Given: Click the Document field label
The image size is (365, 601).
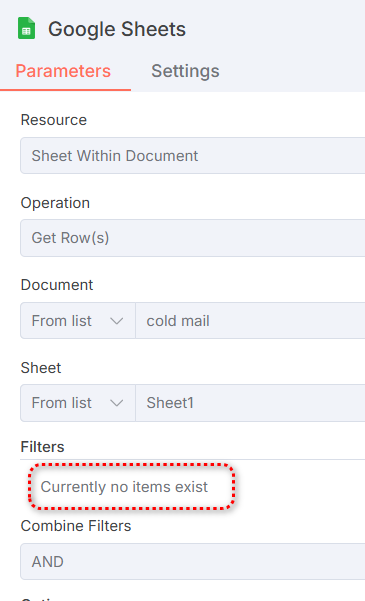Looking at the screenshot, I should [x=57, y=285].
